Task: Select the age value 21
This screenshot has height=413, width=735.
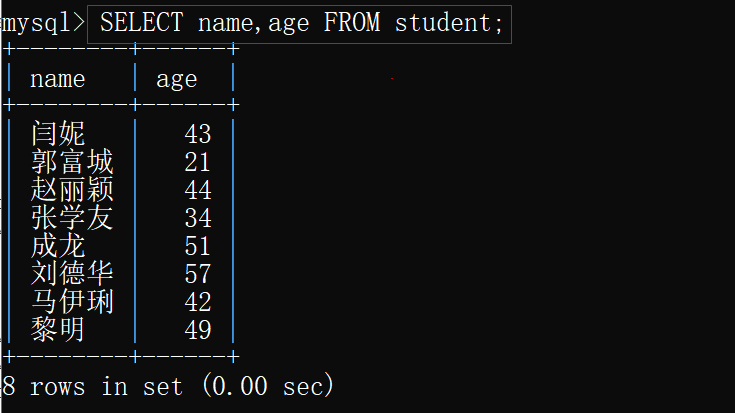Action: point(198,161)
